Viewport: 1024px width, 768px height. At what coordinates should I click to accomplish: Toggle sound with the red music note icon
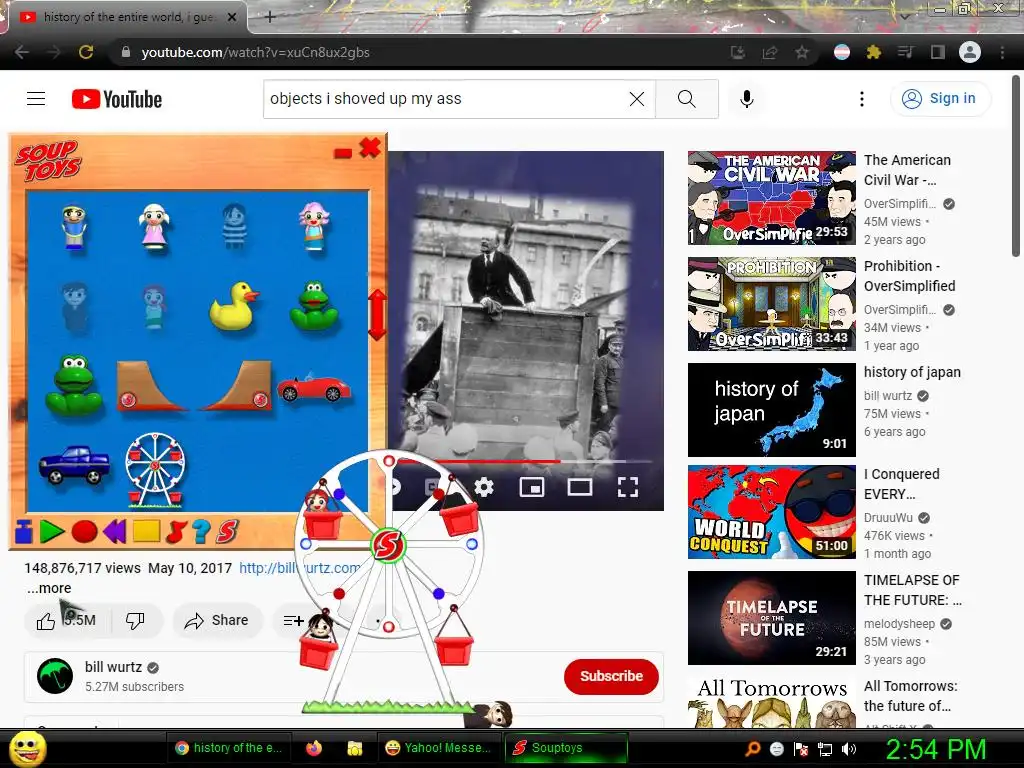176,532
